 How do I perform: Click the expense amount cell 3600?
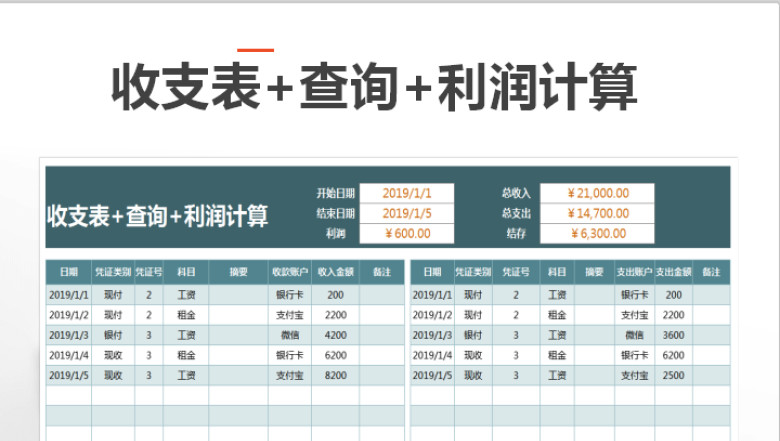pyautogui.click(x=674, y=335)
